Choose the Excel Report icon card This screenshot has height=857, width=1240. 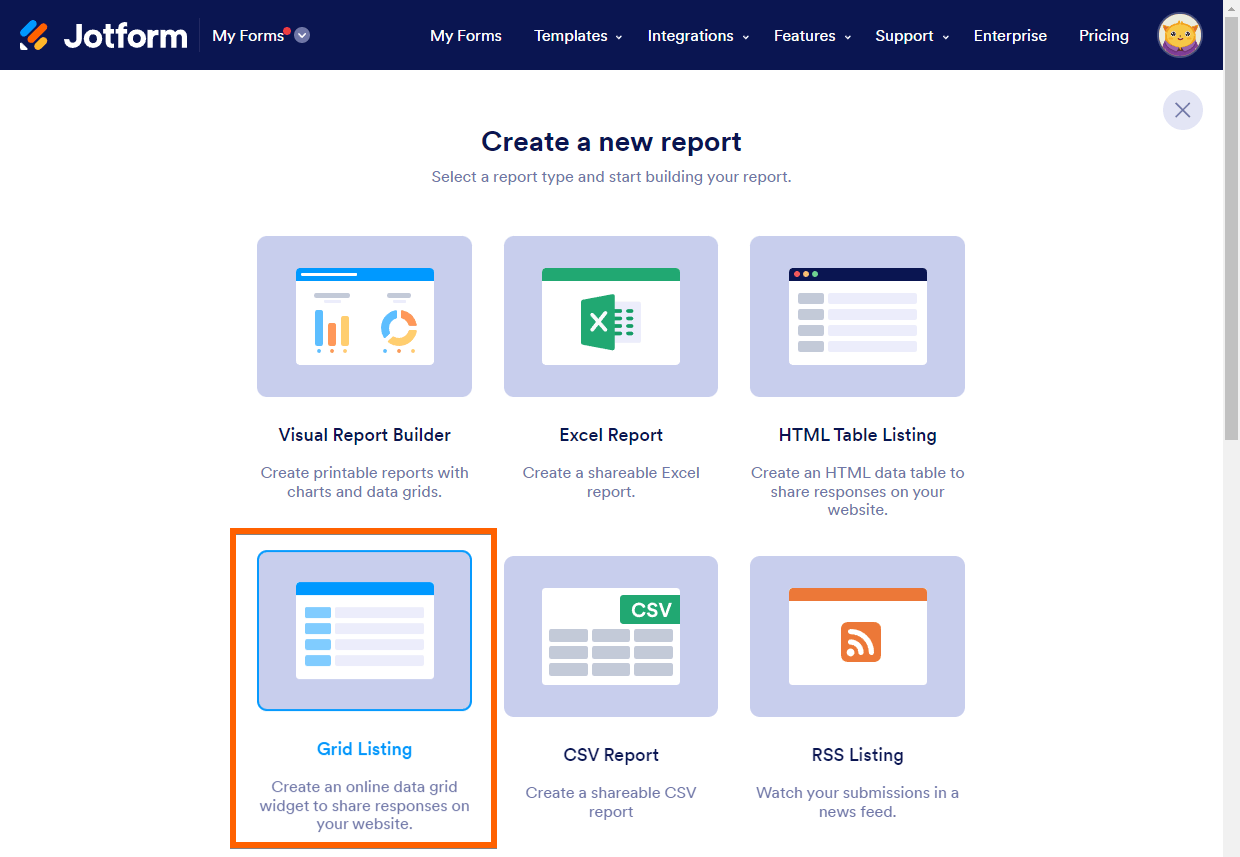(x=611, y=316)
